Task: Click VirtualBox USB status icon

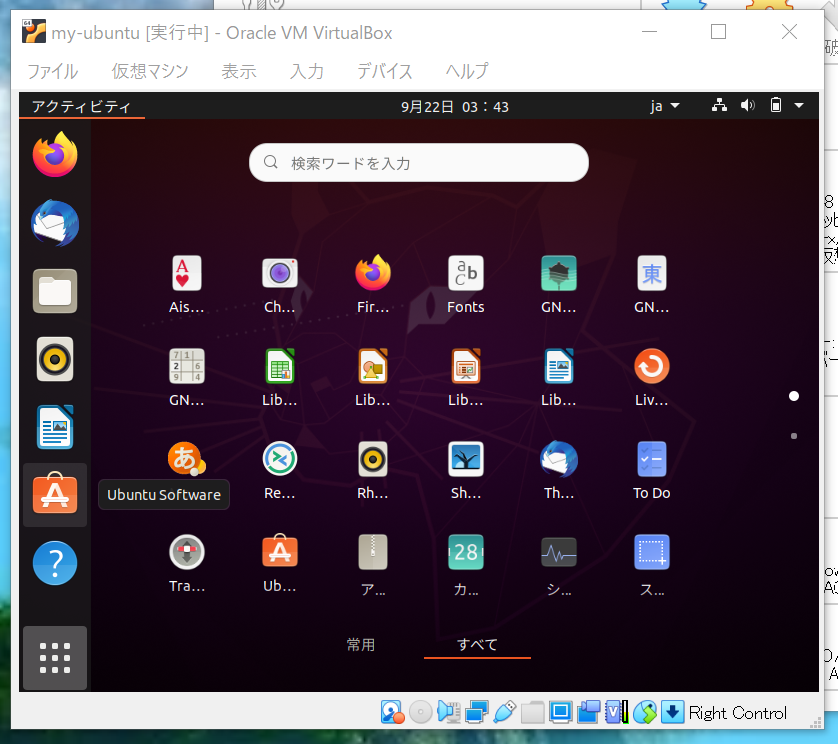Action: coord(505,712)
